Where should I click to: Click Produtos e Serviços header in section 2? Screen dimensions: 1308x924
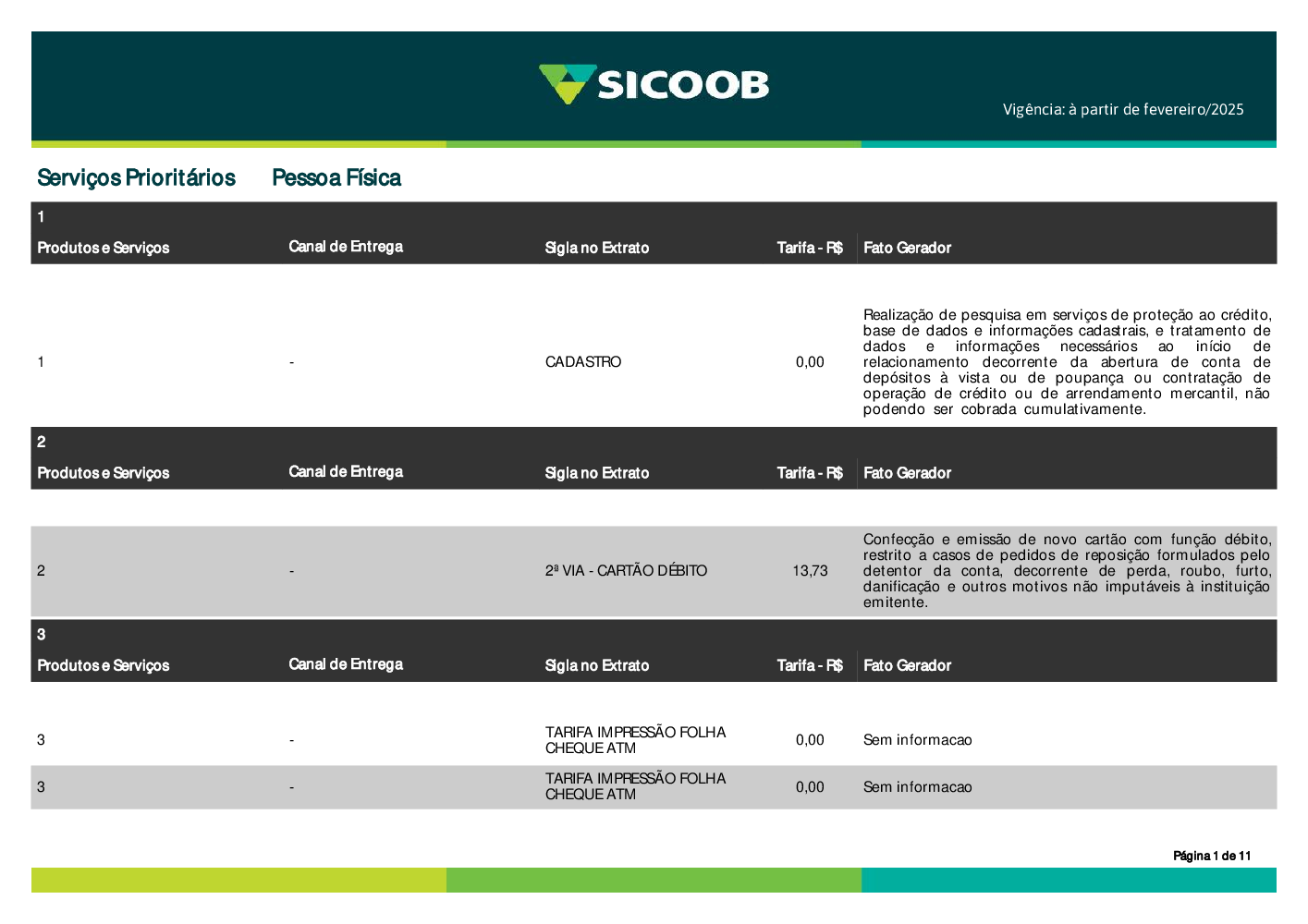pos(104,473)
